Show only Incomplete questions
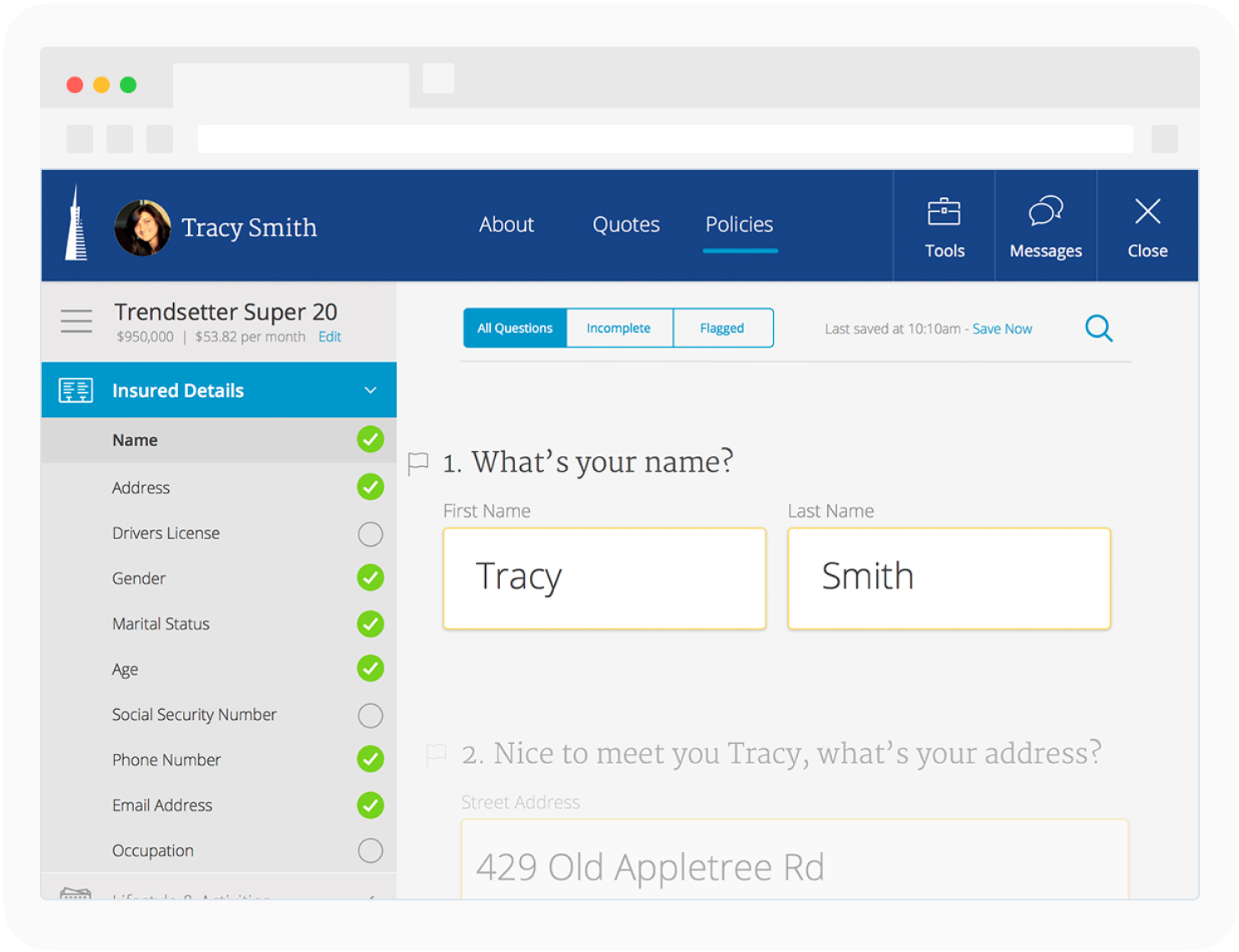The width and height of the screenshot is (1239, 952). click(x=618, y=329)
